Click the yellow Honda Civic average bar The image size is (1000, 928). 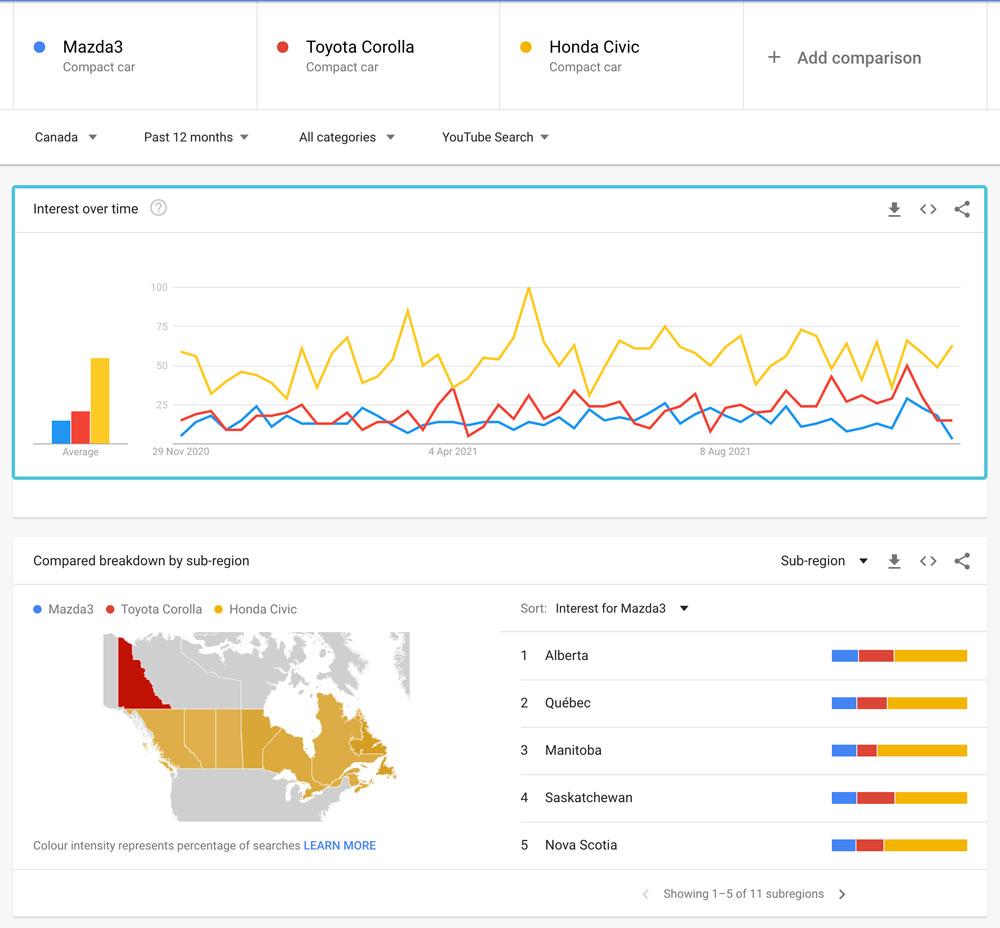click(x=100, y=400)
